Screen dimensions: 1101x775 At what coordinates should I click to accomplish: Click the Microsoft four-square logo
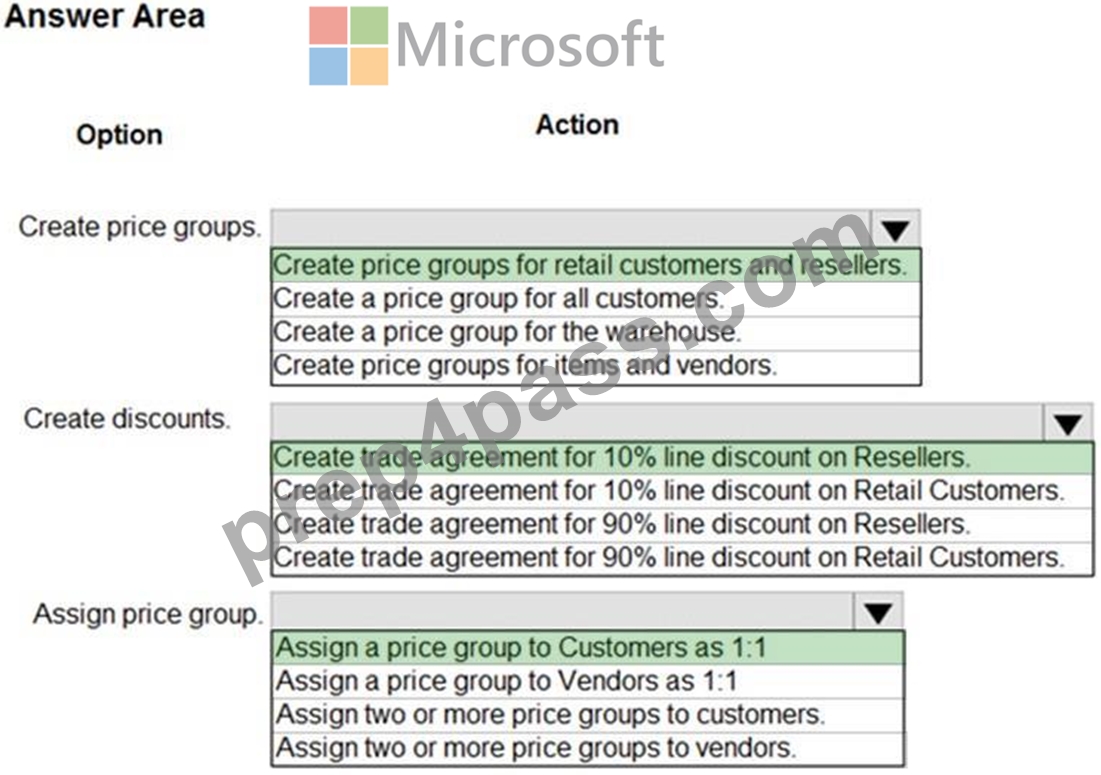coord(348,46)
